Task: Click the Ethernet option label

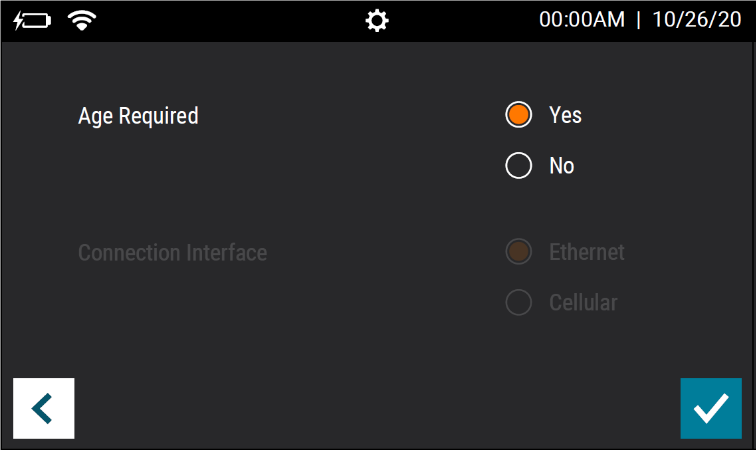Action: (587, 252)
